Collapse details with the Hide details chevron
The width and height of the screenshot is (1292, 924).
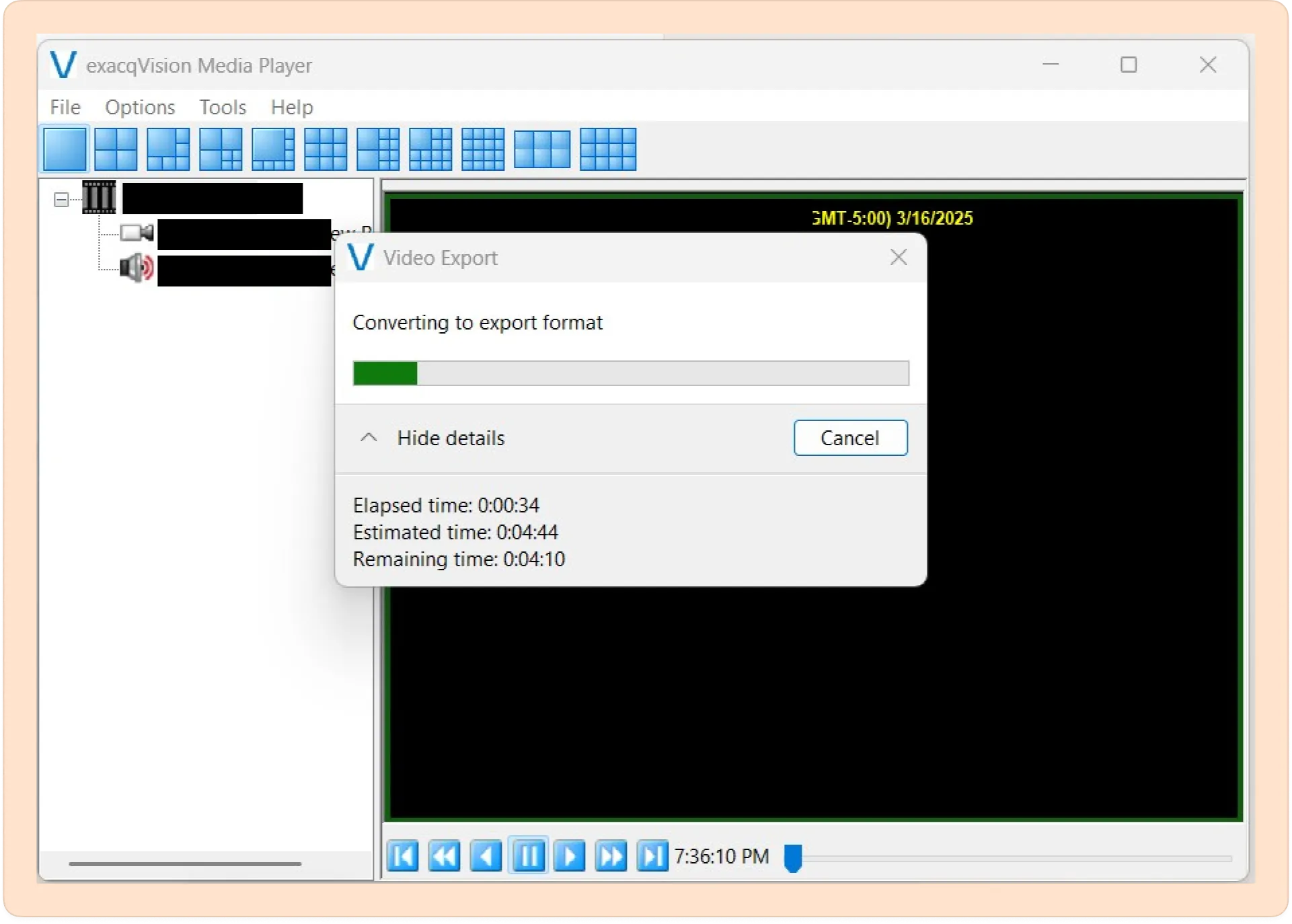pyautogui.click(x=369, y=438)
